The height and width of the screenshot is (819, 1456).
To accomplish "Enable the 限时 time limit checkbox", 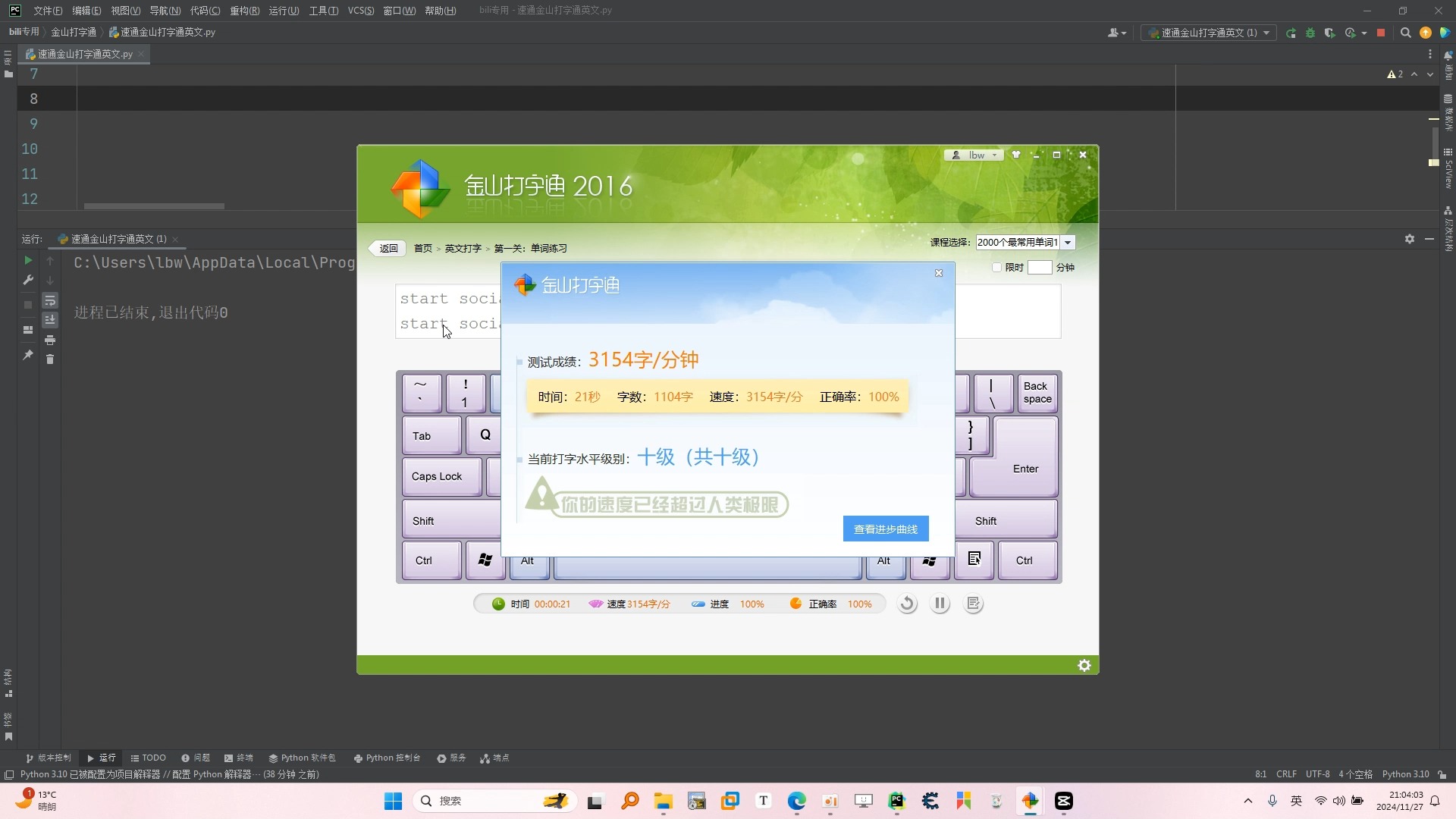I will [996, 268].
